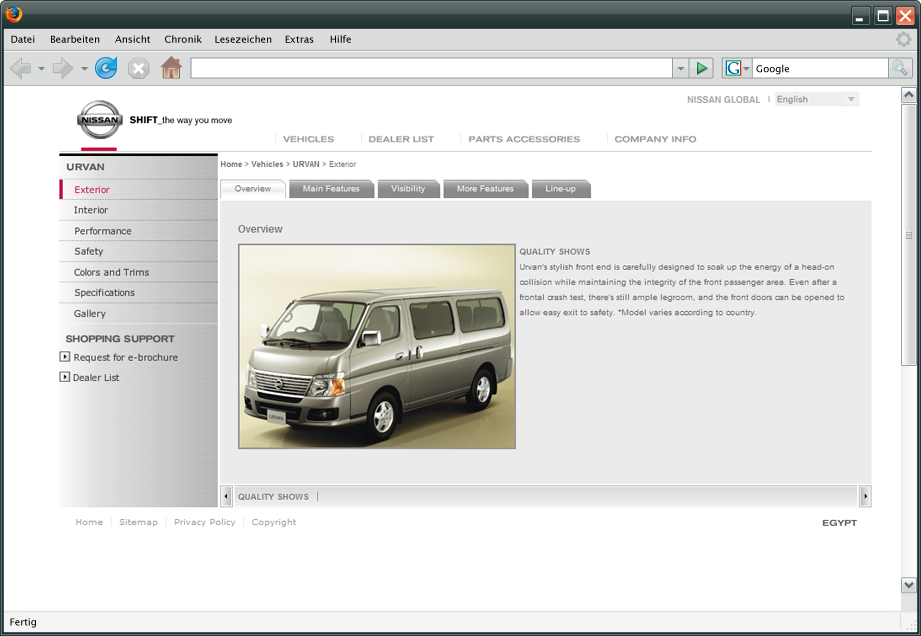Select Interior in the URVAN sidebar
This screenshot has height=636, width=921.
(x=139, y=210)
